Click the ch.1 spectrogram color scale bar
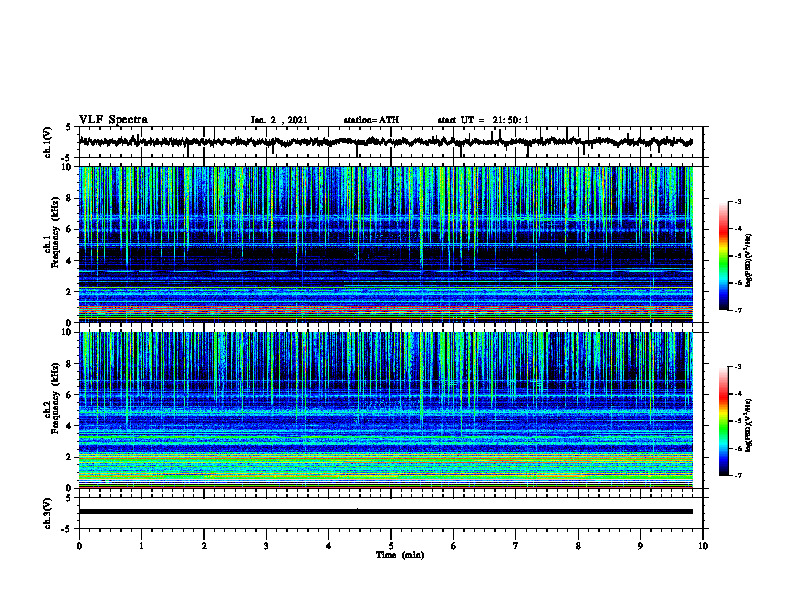The image size is (792, 612). tap(723, 256)
